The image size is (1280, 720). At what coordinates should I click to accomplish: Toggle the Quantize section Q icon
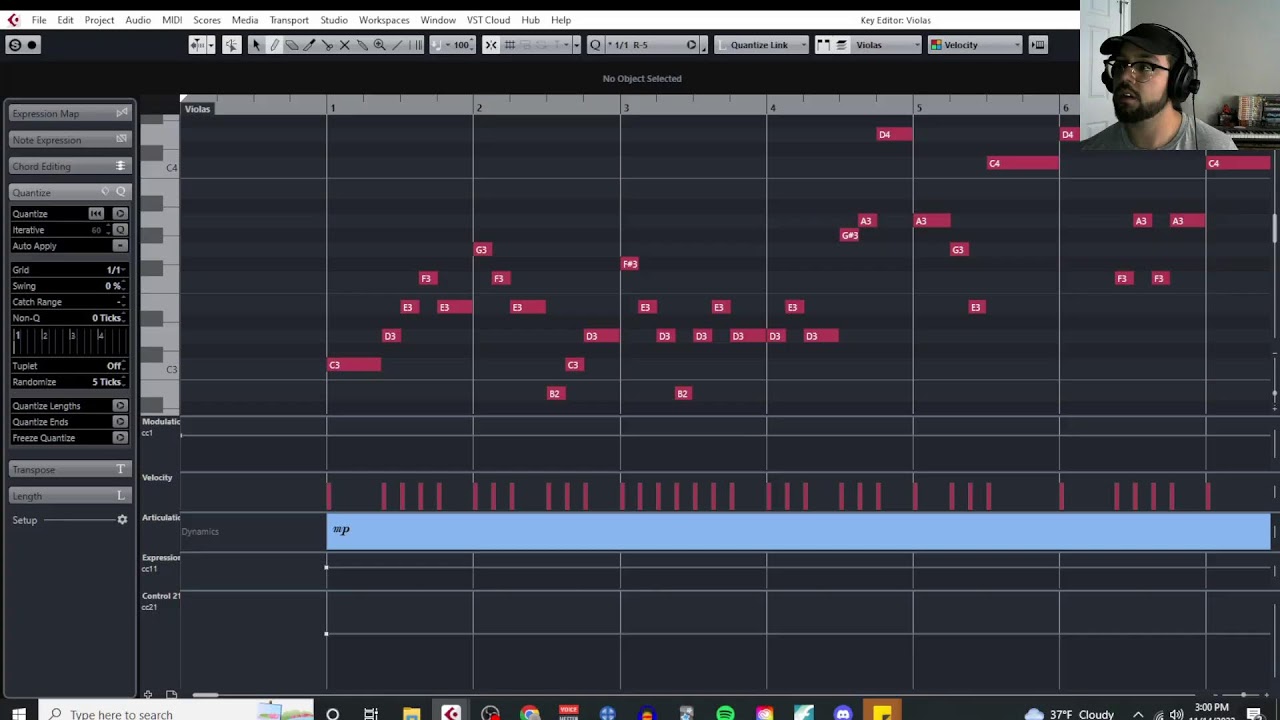point(121,192)
